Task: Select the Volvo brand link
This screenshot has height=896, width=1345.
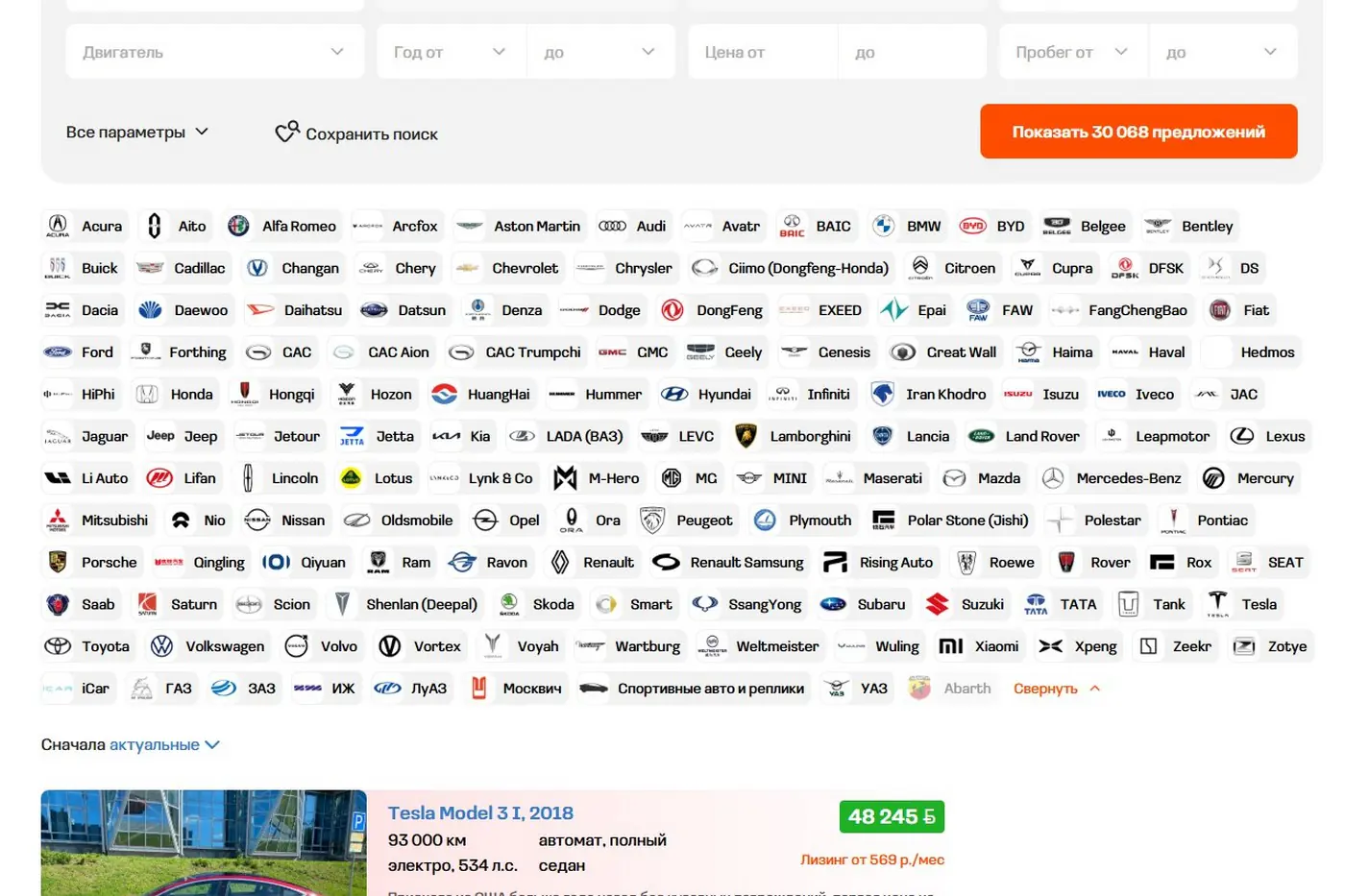Action: click(322, 646)
